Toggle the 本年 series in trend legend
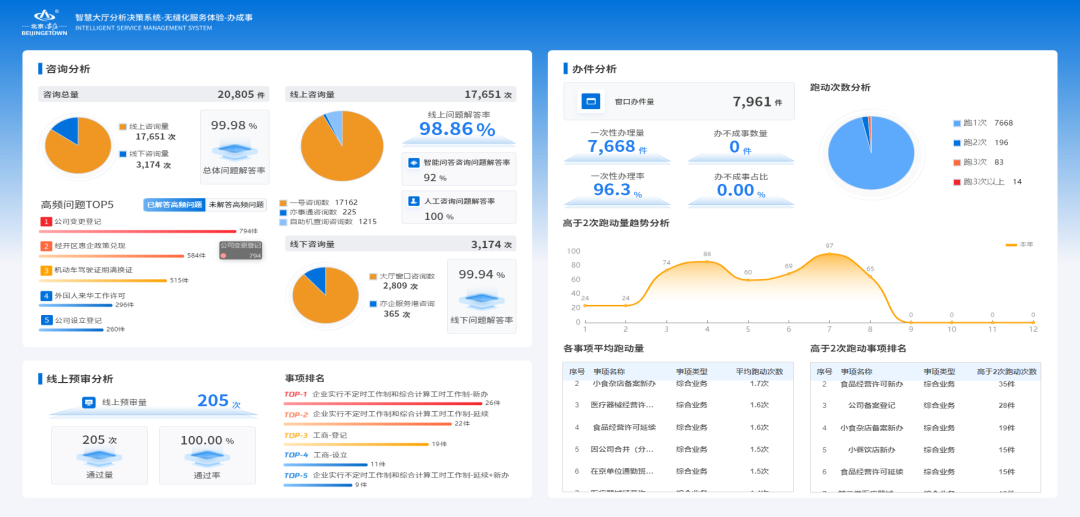Screen dimensions: 1080x517 point(1018,244)
